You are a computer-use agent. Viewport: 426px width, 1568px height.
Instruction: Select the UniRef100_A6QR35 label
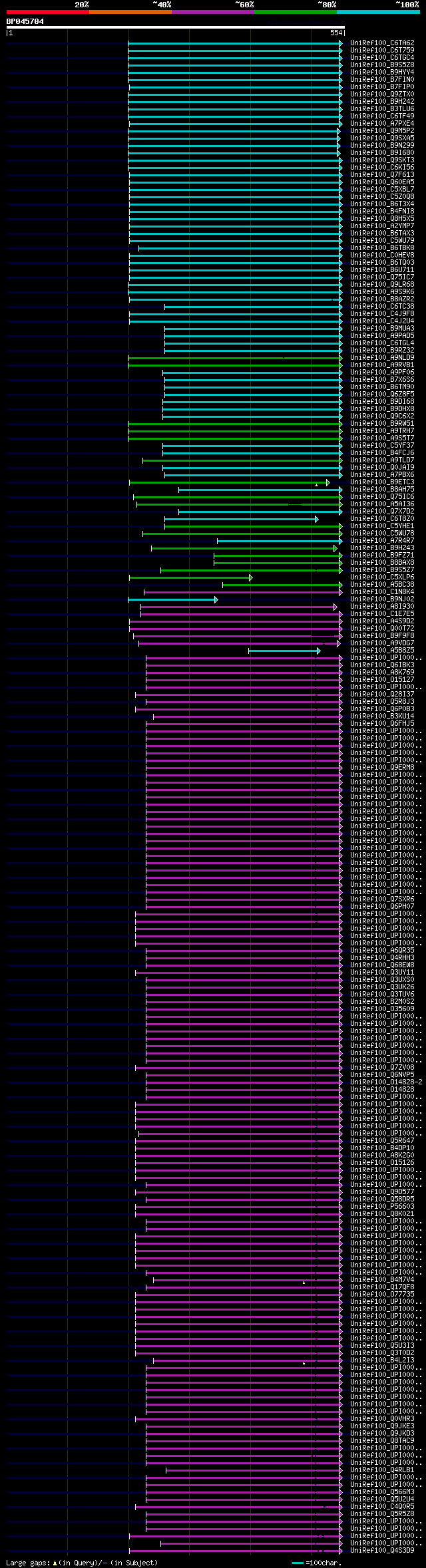(382, 951)
